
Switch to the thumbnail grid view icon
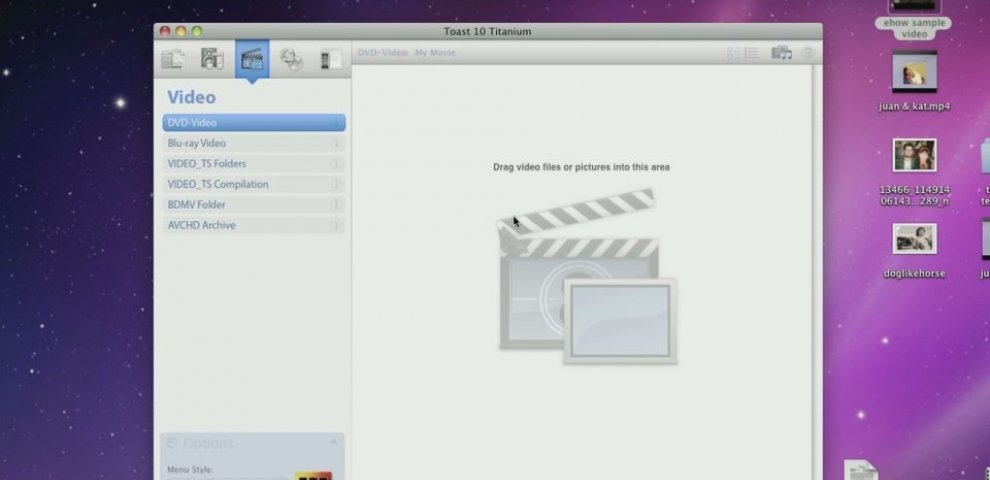(x=734, y=53)
